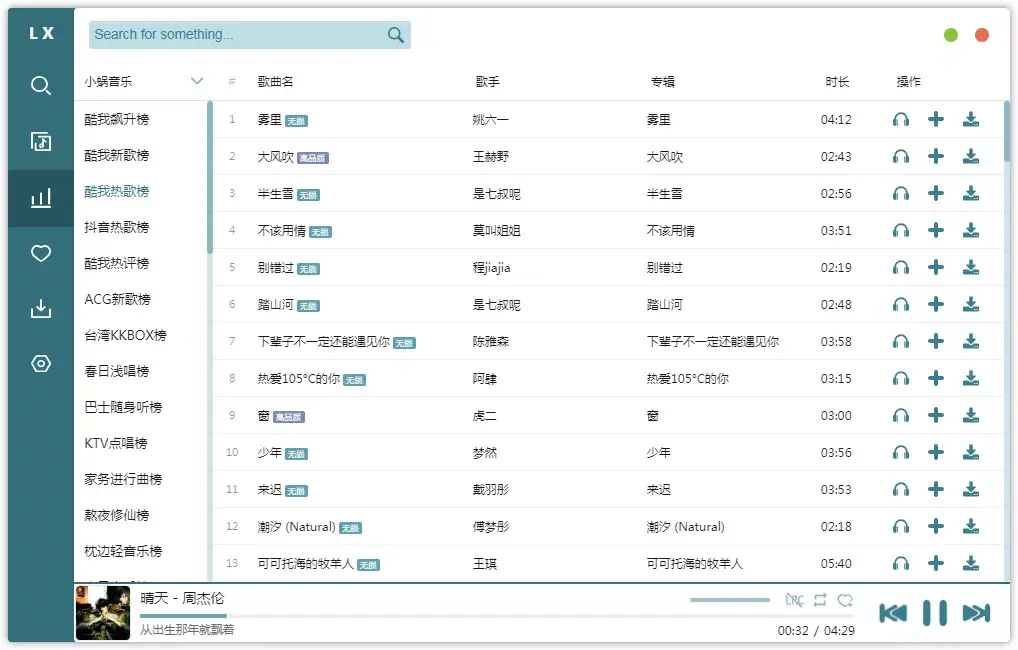Viewport: 1018px width, 650px height.
Task: Click now playing title 晴天 - 周杰伦
Action: (x=182, y=598)
